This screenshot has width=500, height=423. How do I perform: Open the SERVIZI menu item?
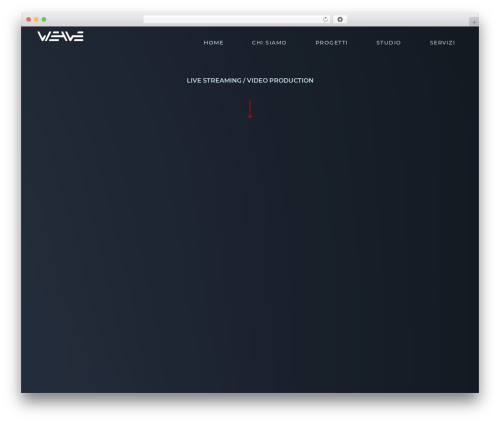pyautogui.click(x=442, y=43)
